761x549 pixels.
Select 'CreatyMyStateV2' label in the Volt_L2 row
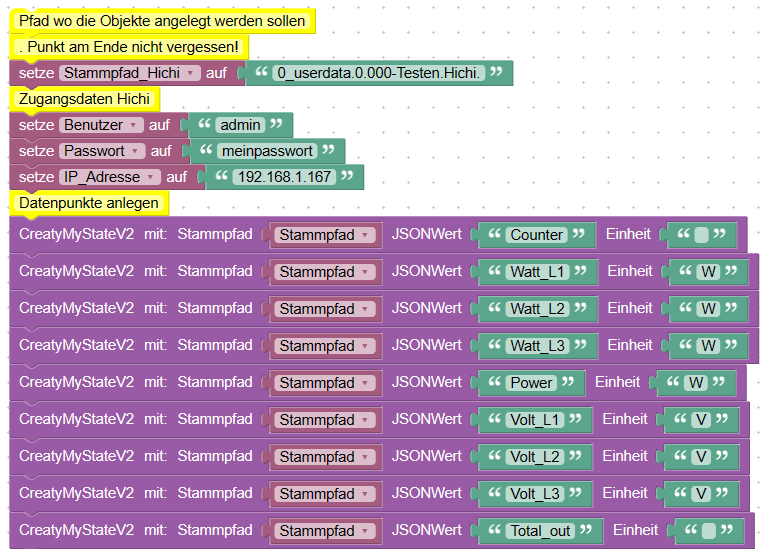point(76,456)
